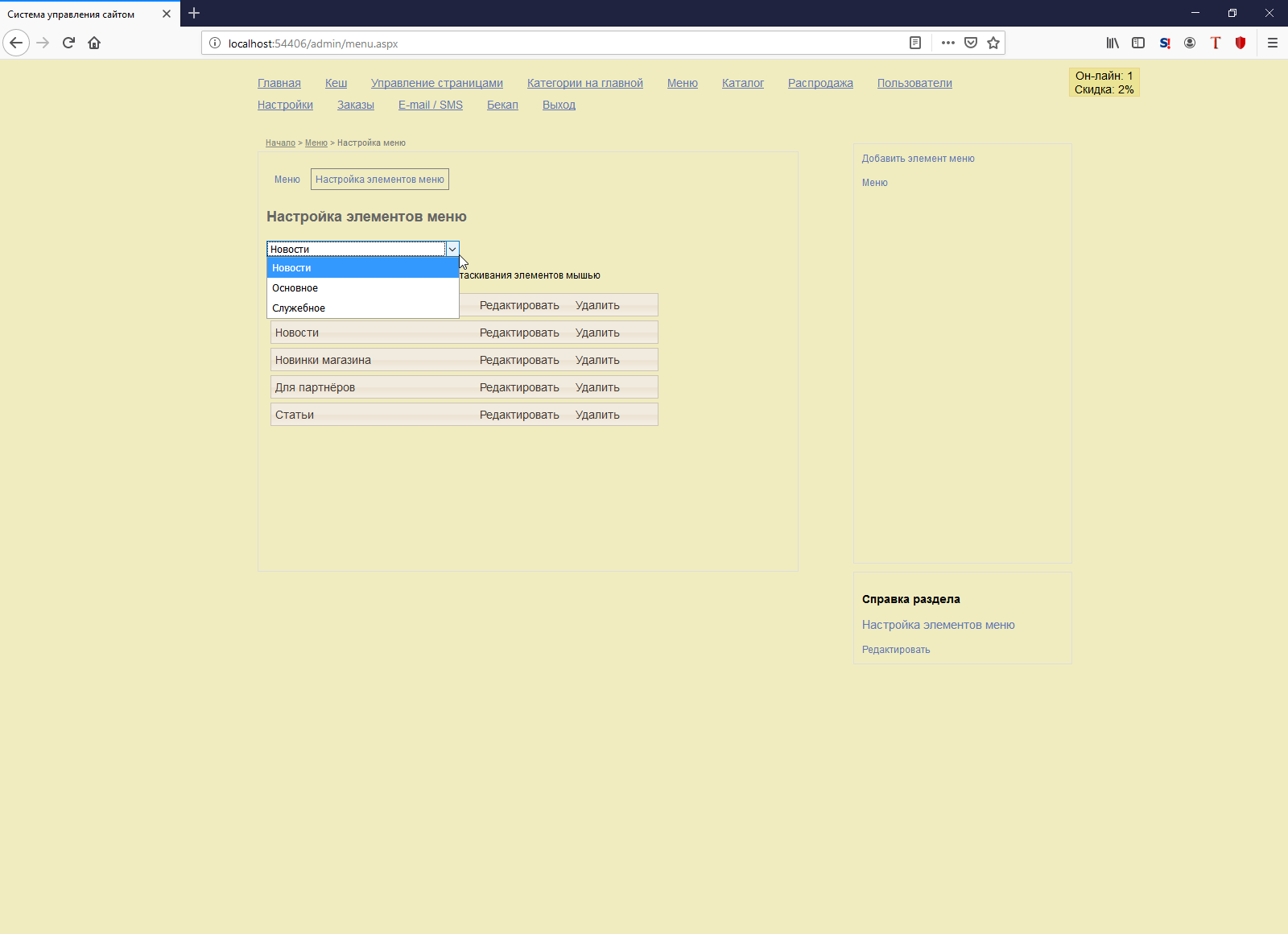This screenshot has width=1288, height=934.
Task: Select the Новинки магазина row label
Action: (x=323, y=360)
